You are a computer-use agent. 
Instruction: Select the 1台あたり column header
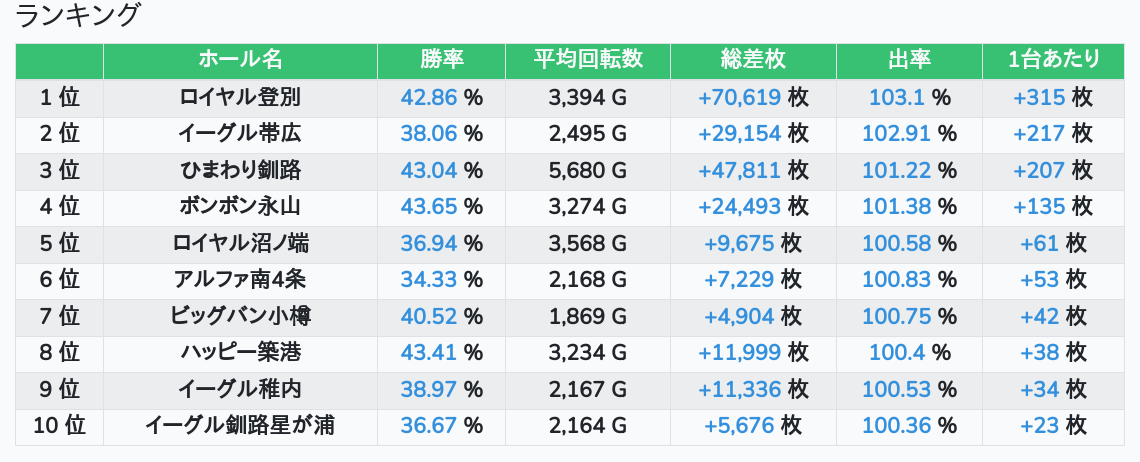[x=1054, y=60]
